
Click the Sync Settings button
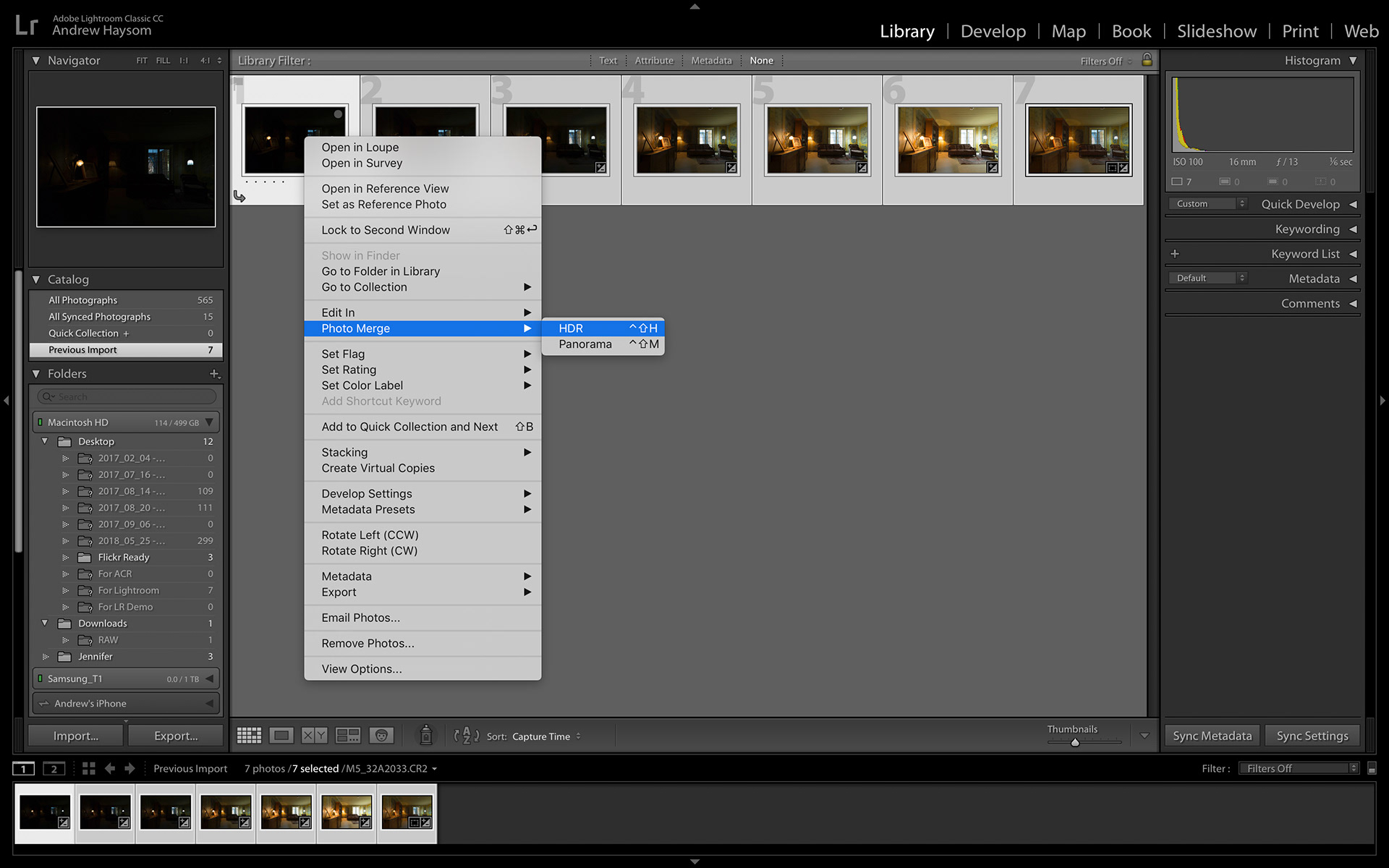coord(1312,736)
